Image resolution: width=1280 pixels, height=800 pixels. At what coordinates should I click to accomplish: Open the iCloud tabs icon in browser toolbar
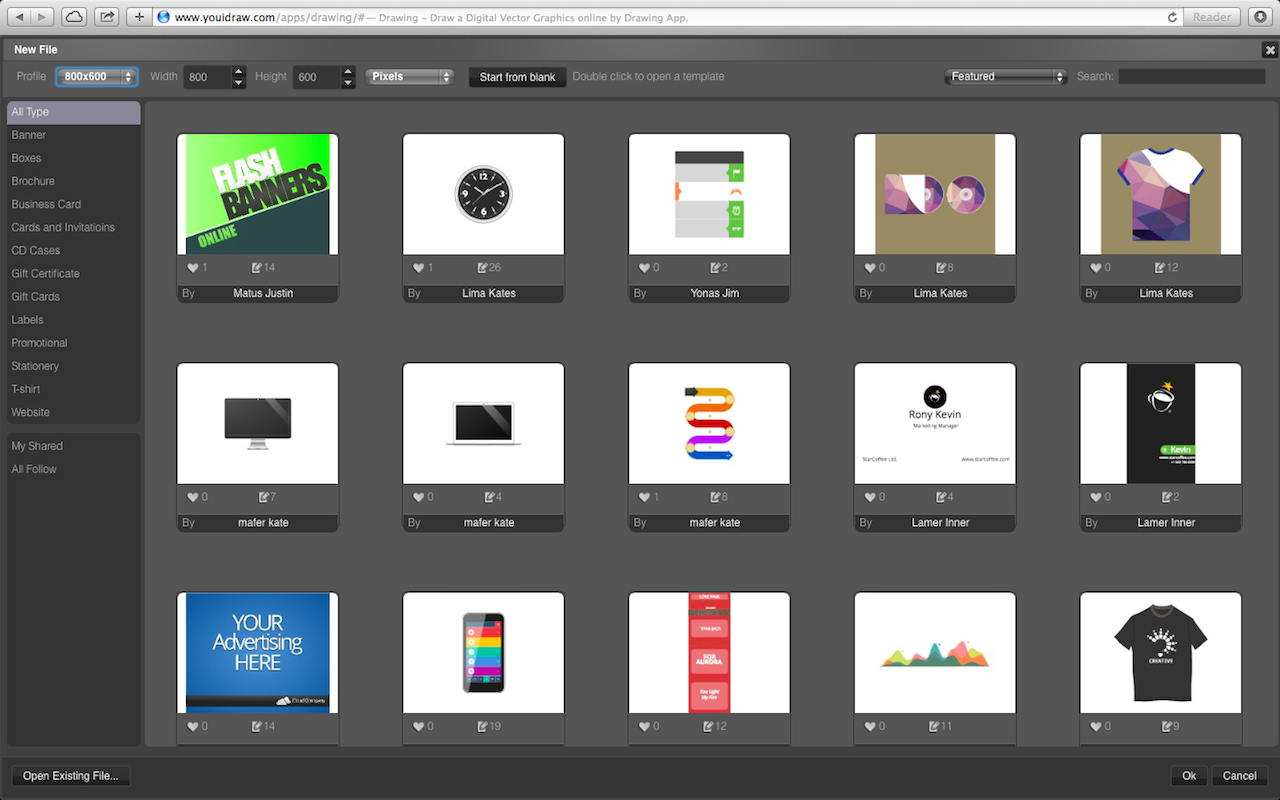point(74,17)
